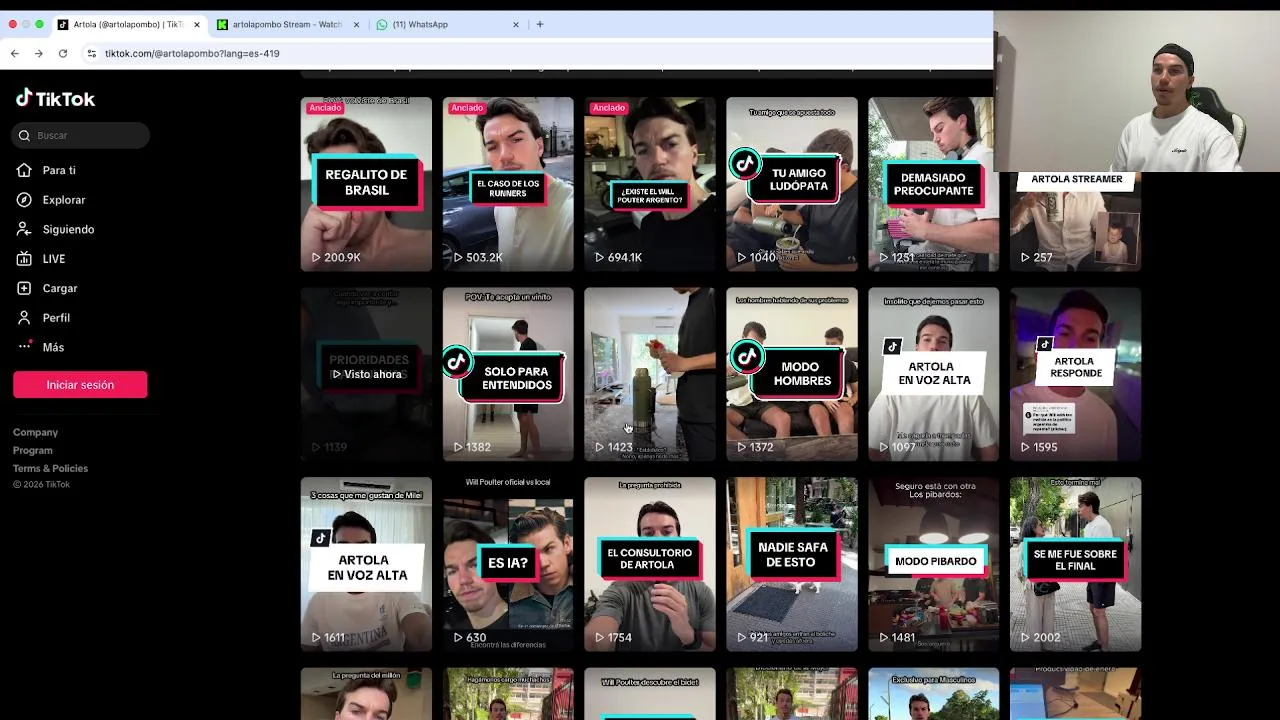Viewport: 1280px width, 720px height.
Task: Open ¿Existe el Will Poulter argento? video
Action: 650,184
